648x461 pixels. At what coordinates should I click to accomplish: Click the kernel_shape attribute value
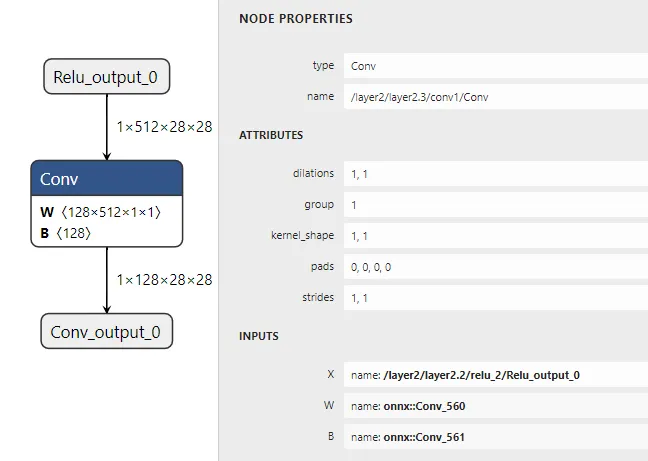pyautogui.click(x=495, y=236)
